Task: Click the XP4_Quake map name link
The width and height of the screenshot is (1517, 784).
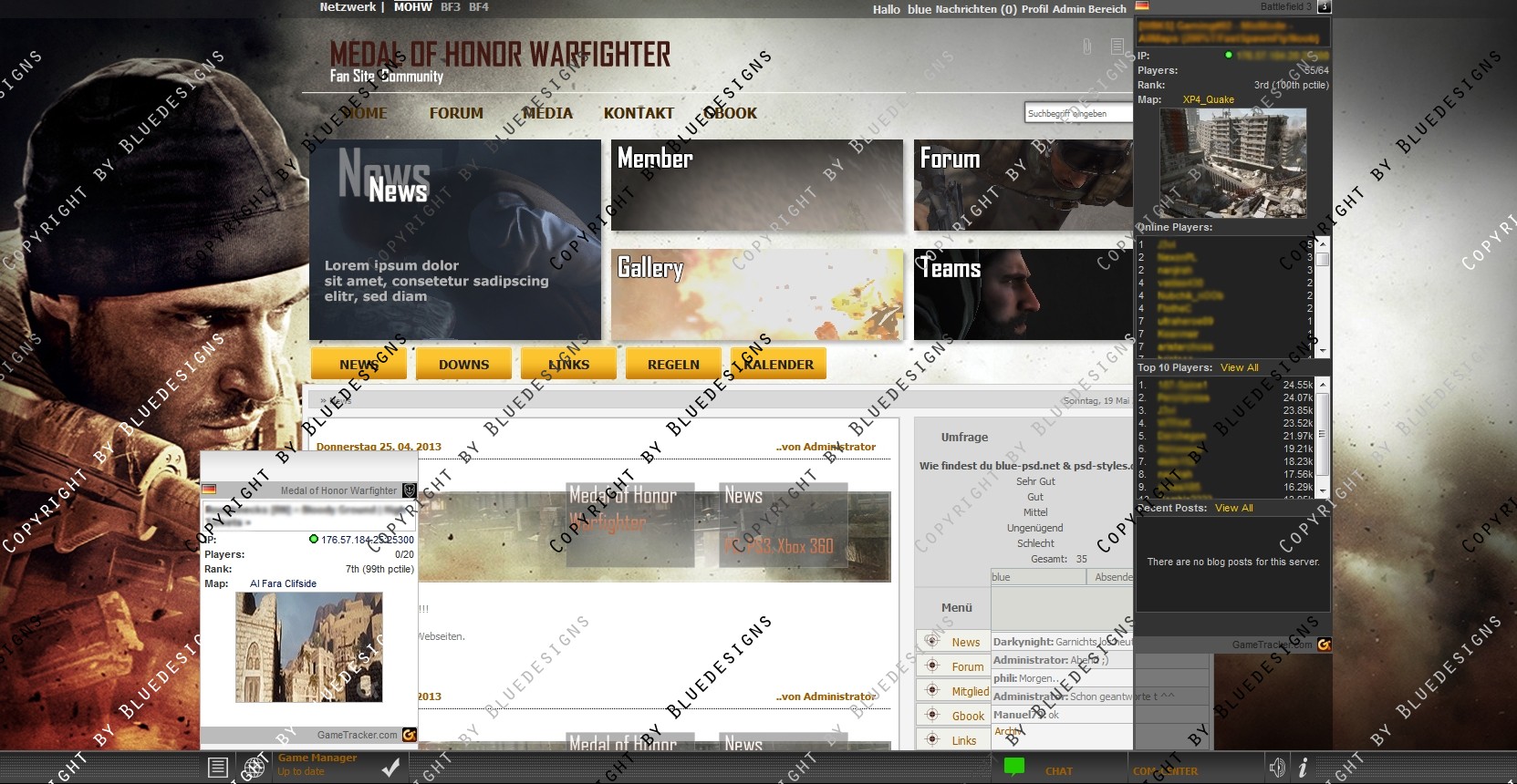Action: pyautogui.click(x=1208, y=99)
